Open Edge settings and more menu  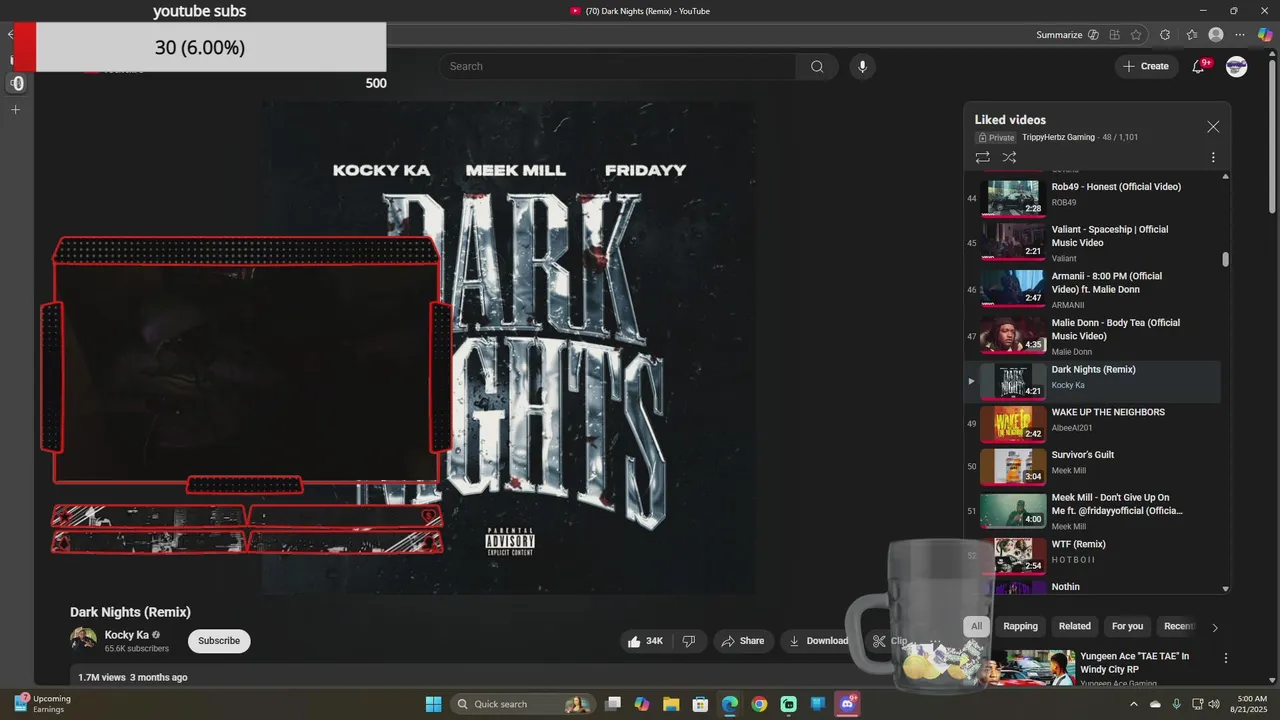click(x=1240, y=34)
